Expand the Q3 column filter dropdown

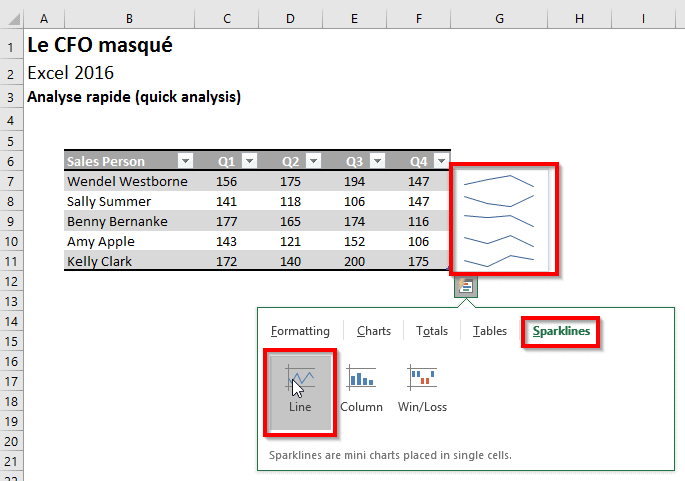377,162
